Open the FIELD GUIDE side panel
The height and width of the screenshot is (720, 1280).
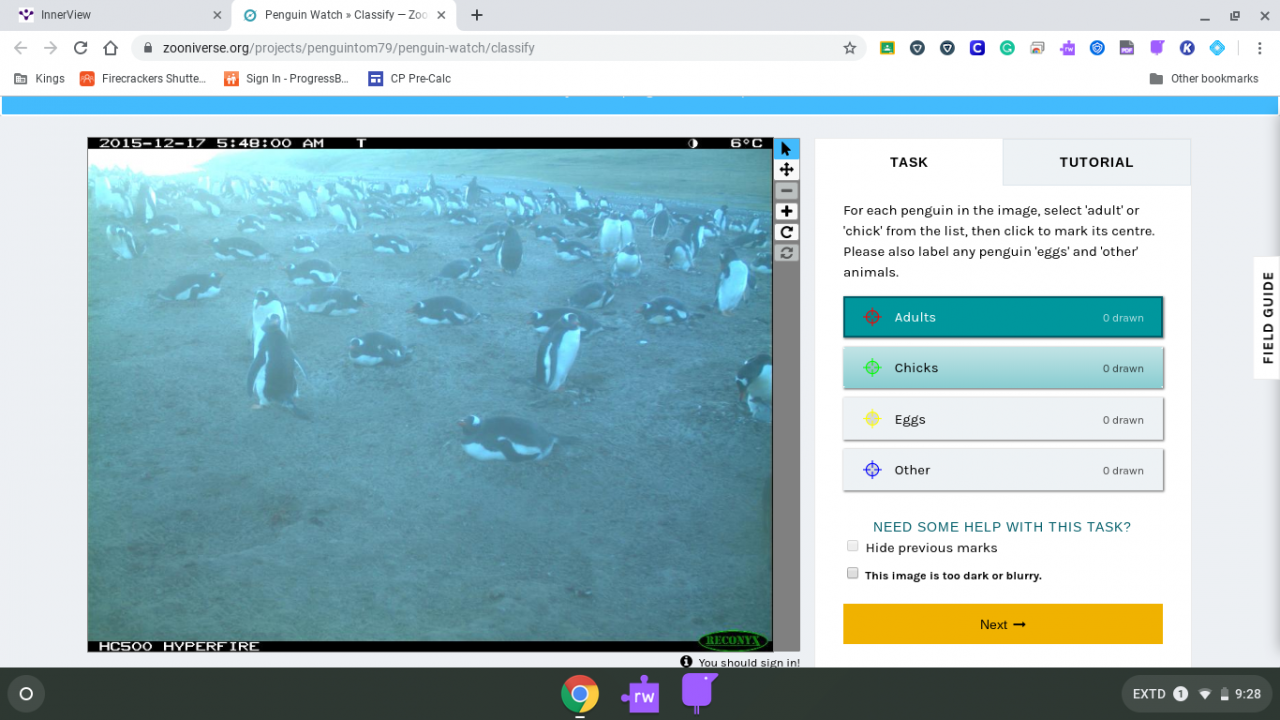click(x=1267, y=317)
